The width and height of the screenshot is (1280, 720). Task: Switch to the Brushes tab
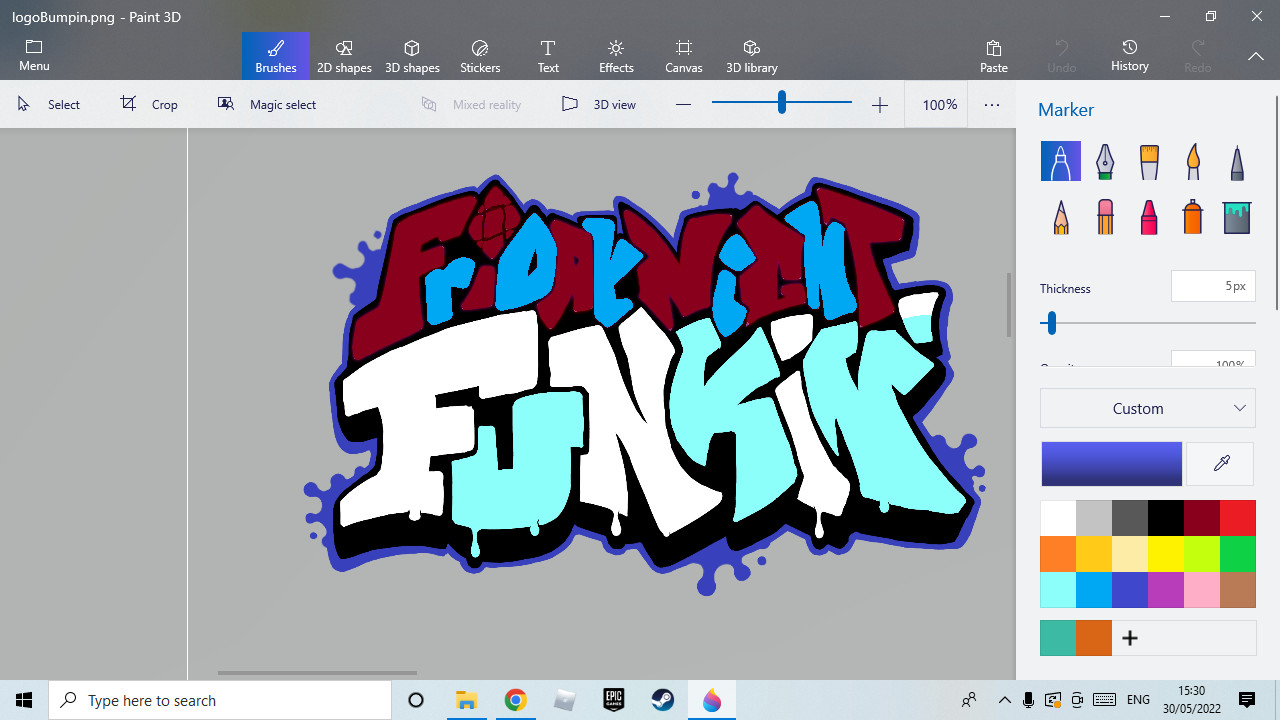(276, 56)
